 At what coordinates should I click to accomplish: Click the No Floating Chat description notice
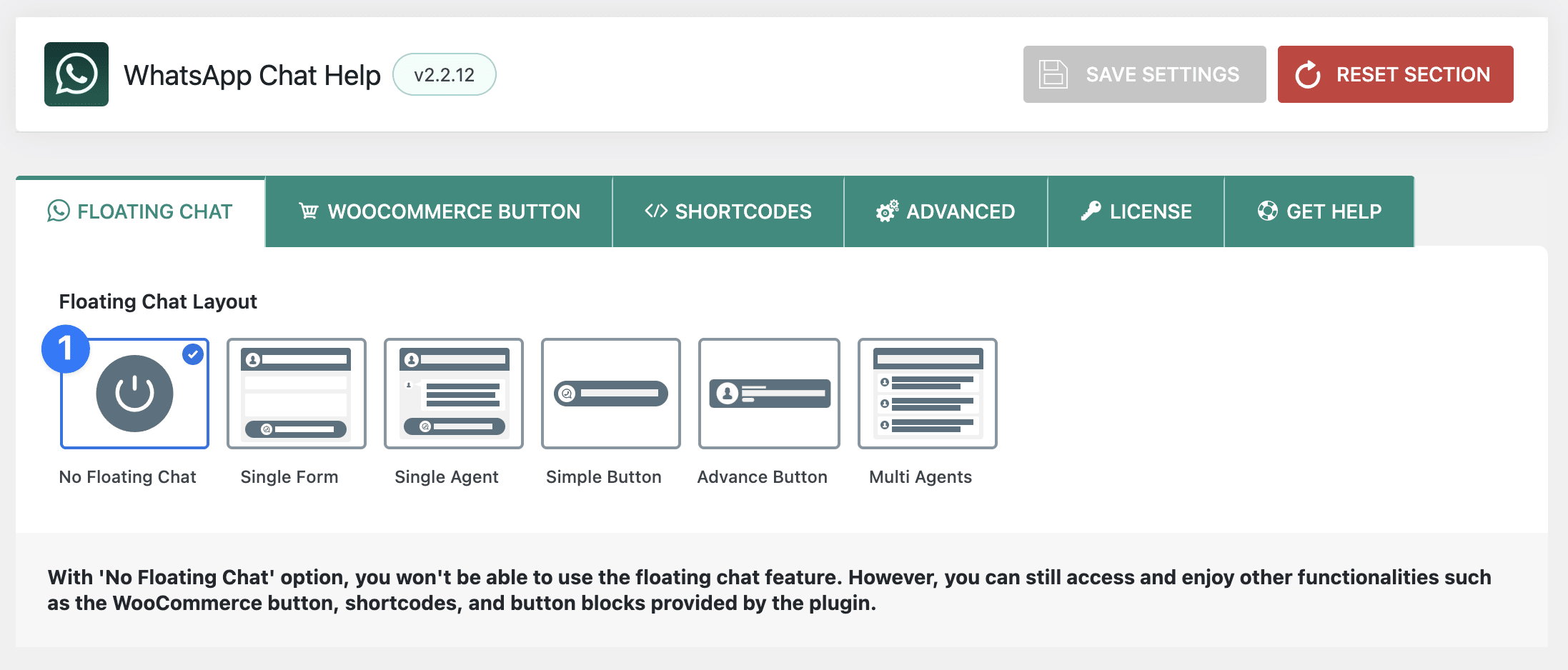click(782, 590)
